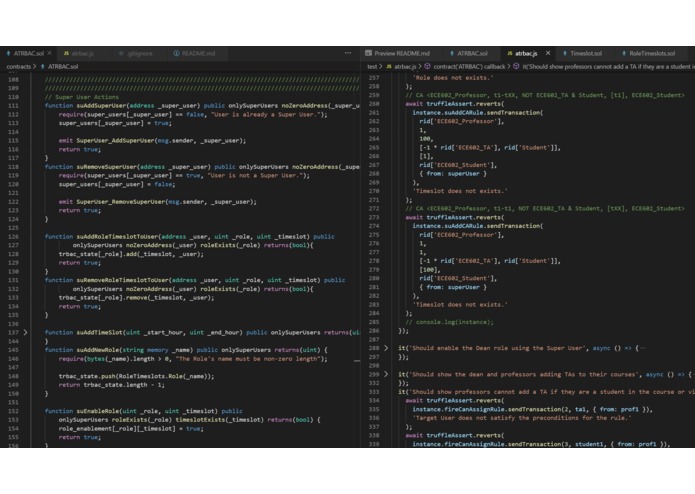The image size is (695, 494).
Task: Click rid['ECE602_Student'] on line 267
Action: 458,165
